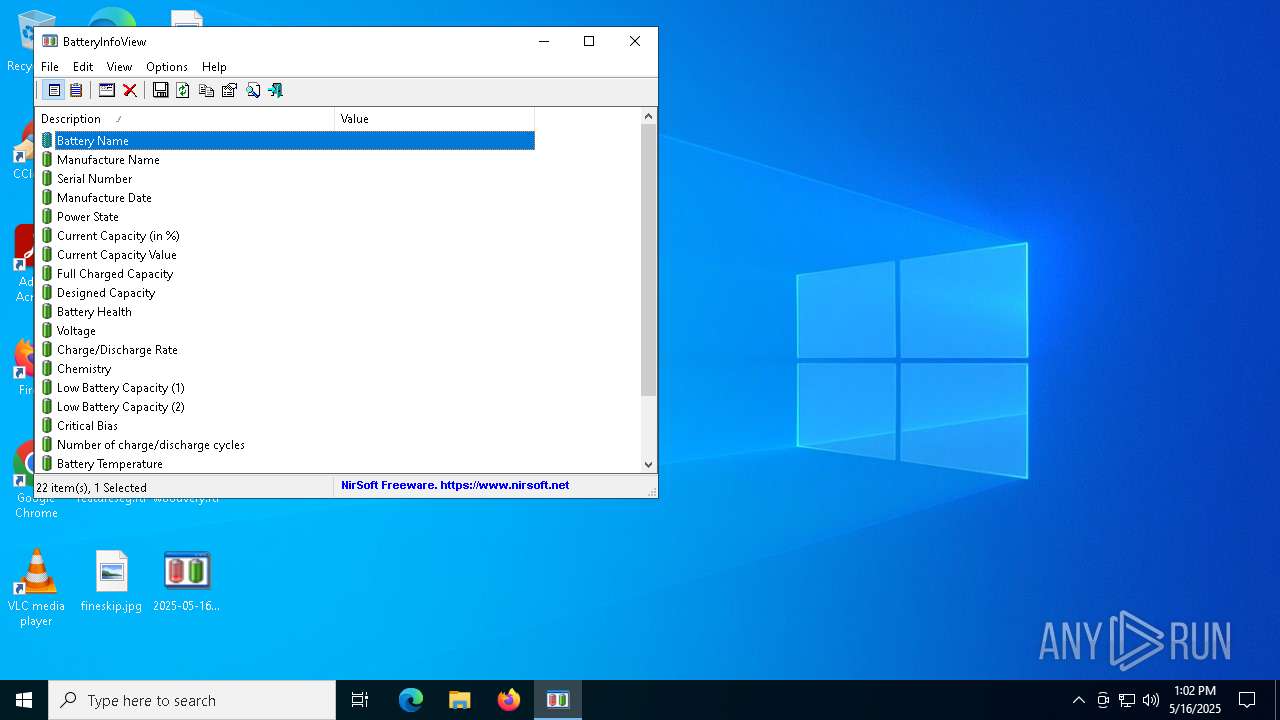
Task: Open the Windows Start menu
Action: (24, 700)
